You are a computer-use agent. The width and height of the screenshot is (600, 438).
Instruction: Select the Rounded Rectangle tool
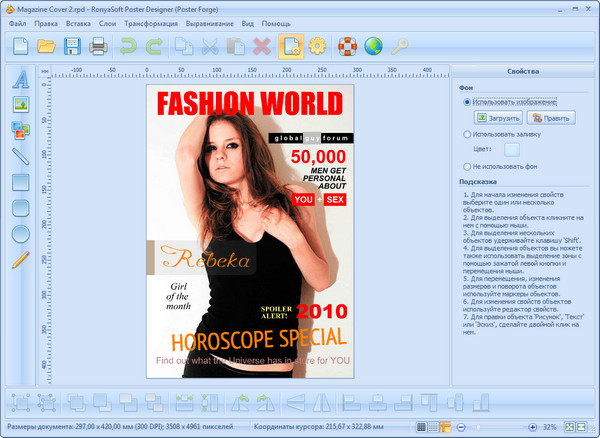point(20,208)
